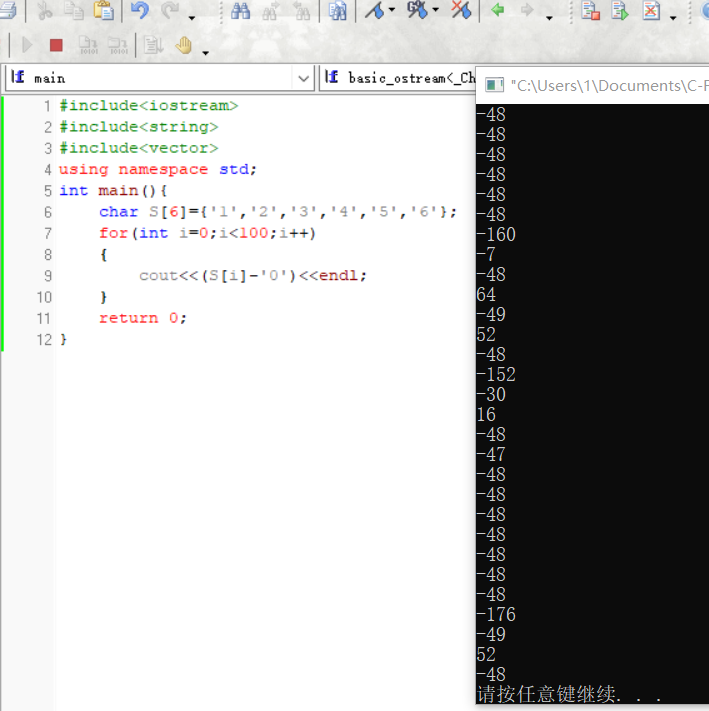Click the hand breakpoint icon
The width and height of the screenshot is (709, 711).
[x=184, y=45]
